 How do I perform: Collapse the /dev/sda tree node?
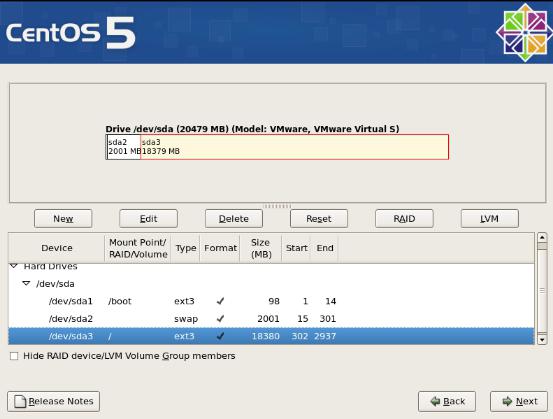[26, 283]
